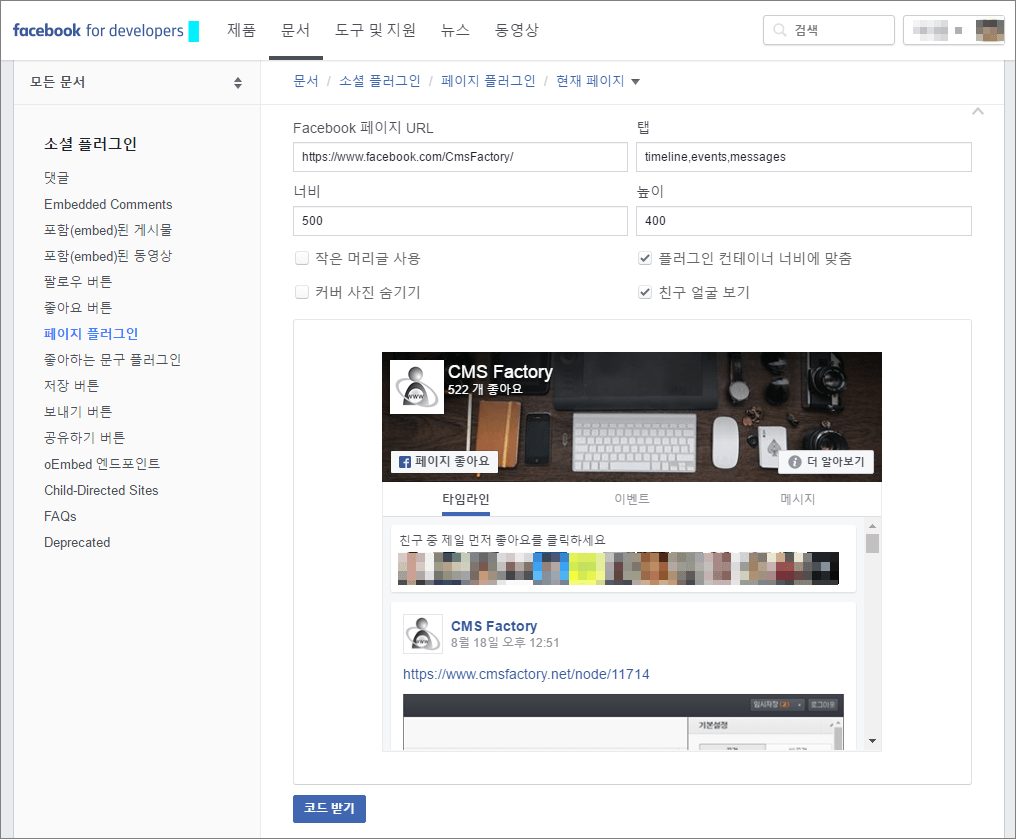Focus the Facebook 페이지 URL field
Viewport: 1016px width, 839px height.
pyautogui.click(x=460, y=157)
